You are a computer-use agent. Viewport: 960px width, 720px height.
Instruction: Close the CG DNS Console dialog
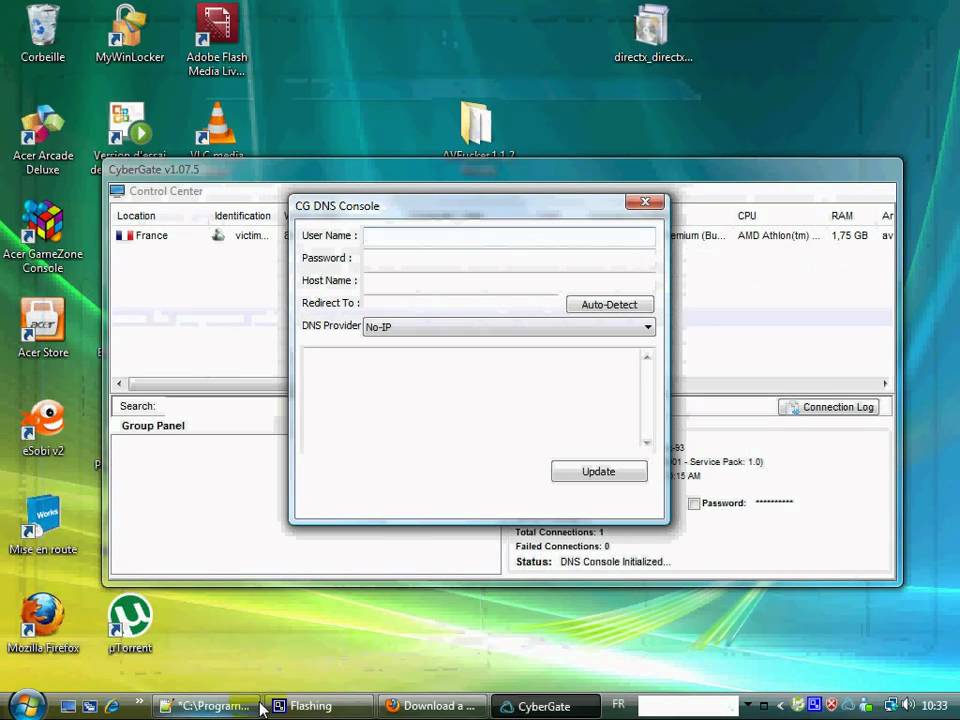645,201
